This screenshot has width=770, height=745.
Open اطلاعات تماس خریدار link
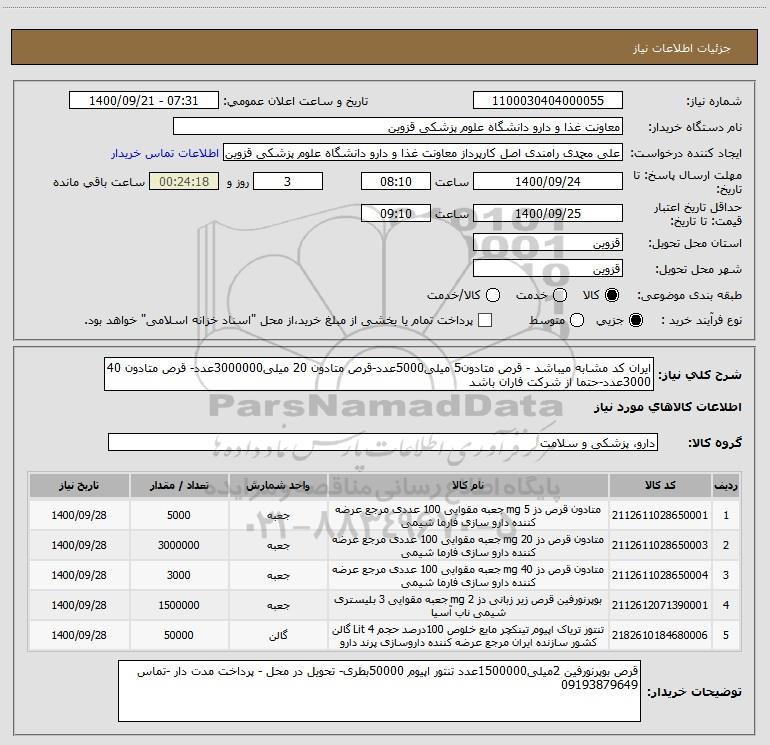click(165, 153)
